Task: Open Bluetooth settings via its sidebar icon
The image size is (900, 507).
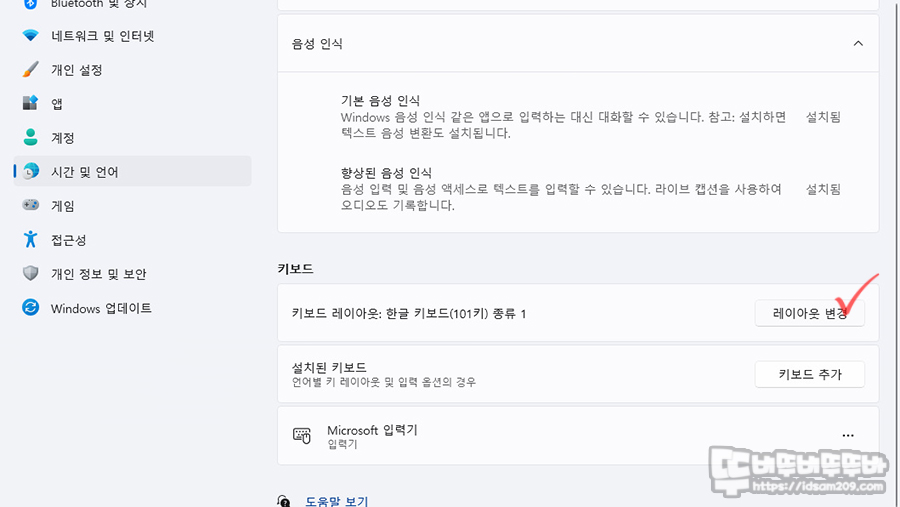Action: [x=30, y=4]
